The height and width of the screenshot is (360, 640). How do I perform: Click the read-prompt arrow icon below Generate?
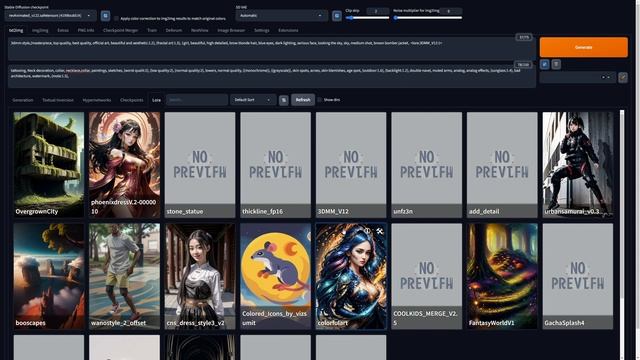click(544, 64)
